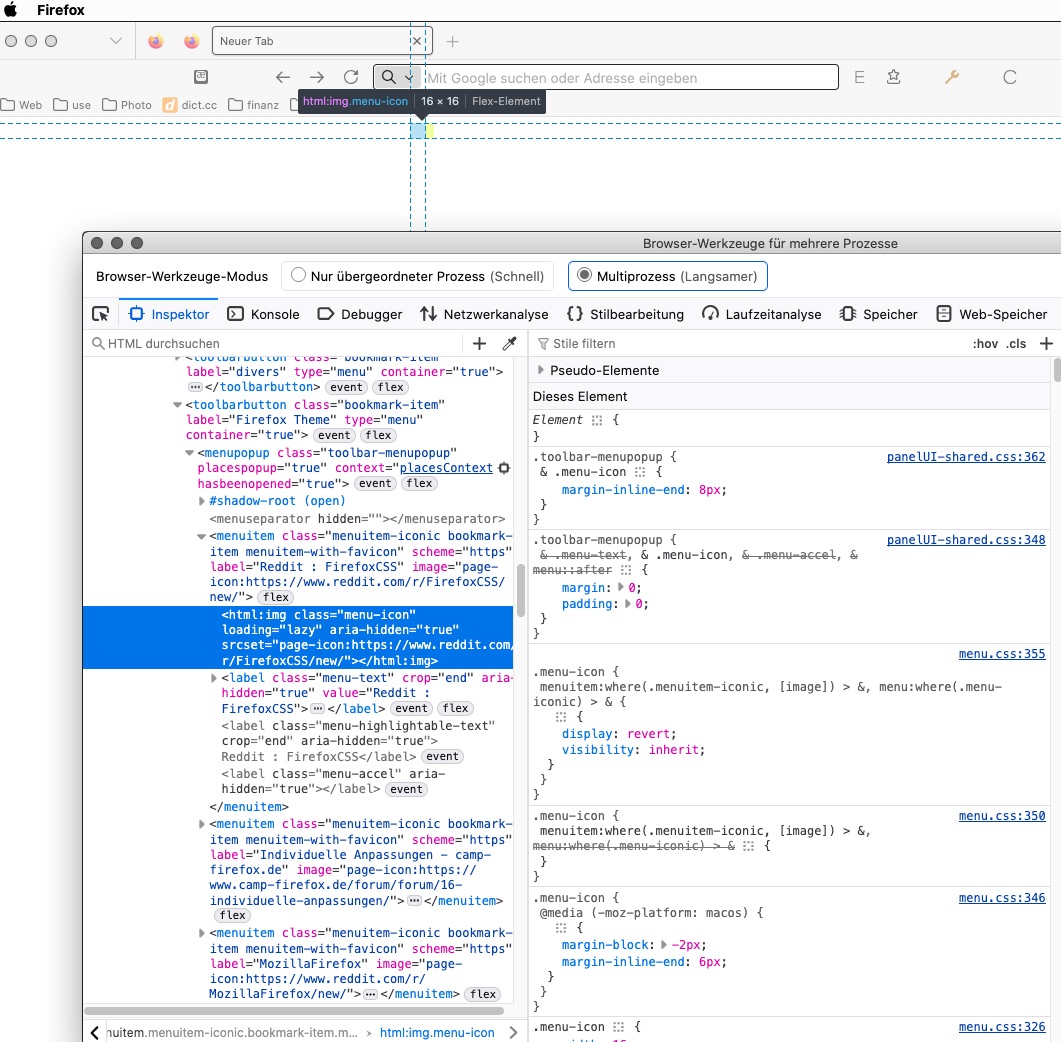Open a new tab with plus icon
1061x1042 pixels.
[x=452, y=41]
